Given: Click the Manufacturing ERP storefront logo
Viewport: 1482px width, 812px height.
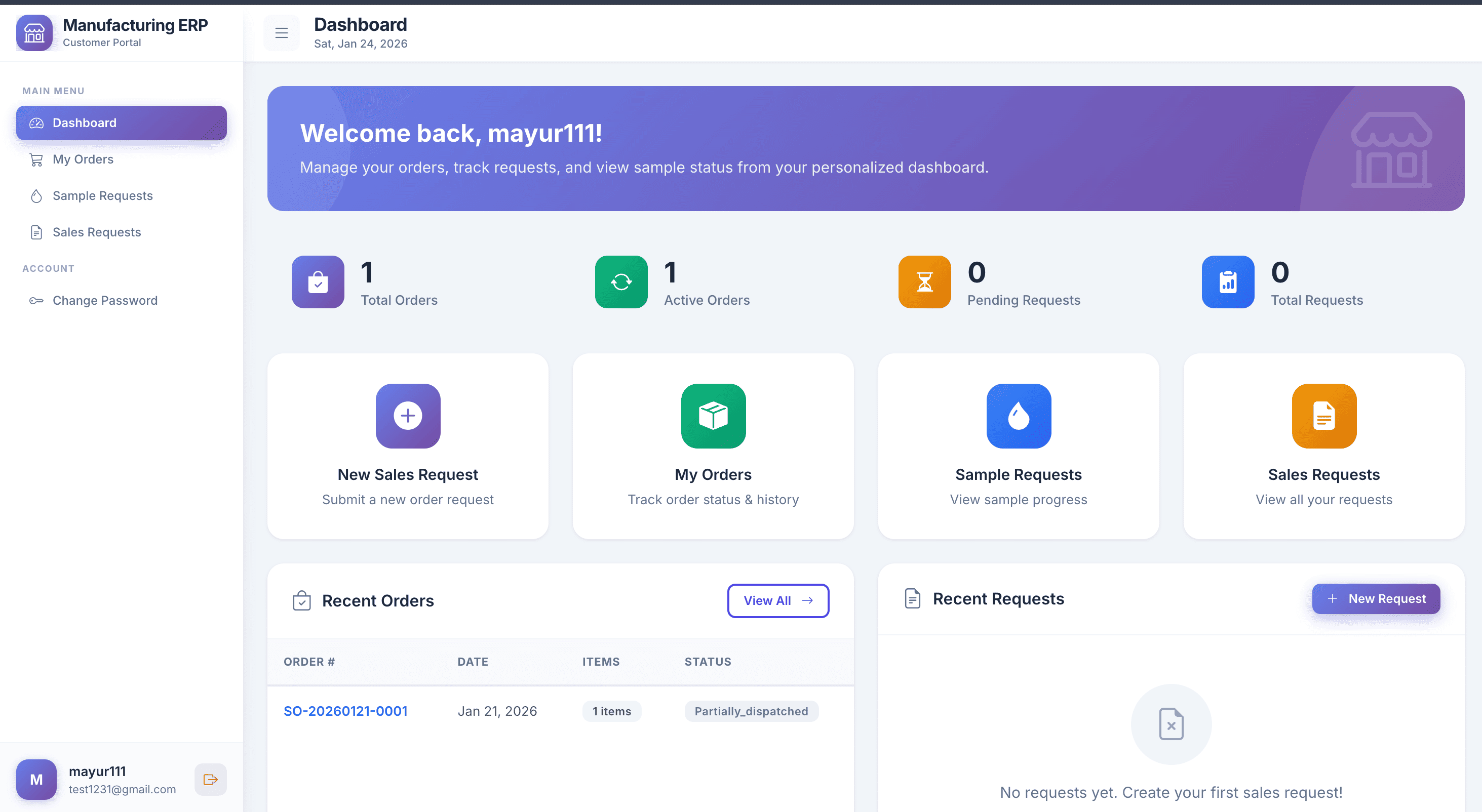Looking at the screenshot, I should (34, 33).
